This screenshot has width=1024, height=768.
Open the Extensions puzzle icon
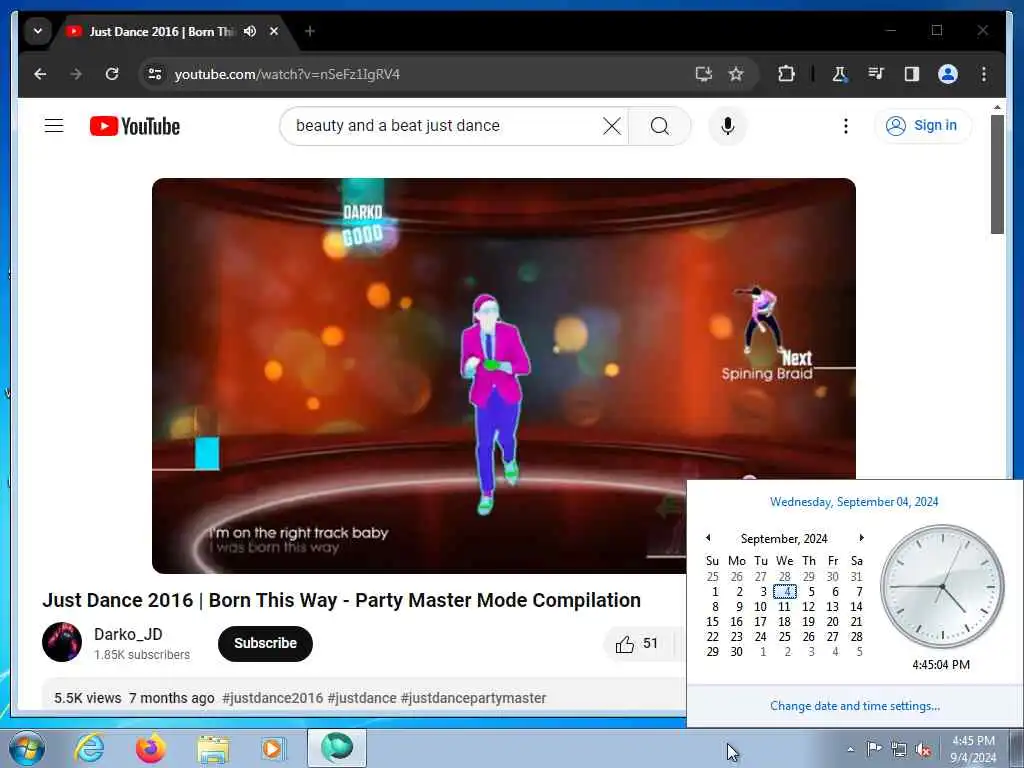(786, 74)
